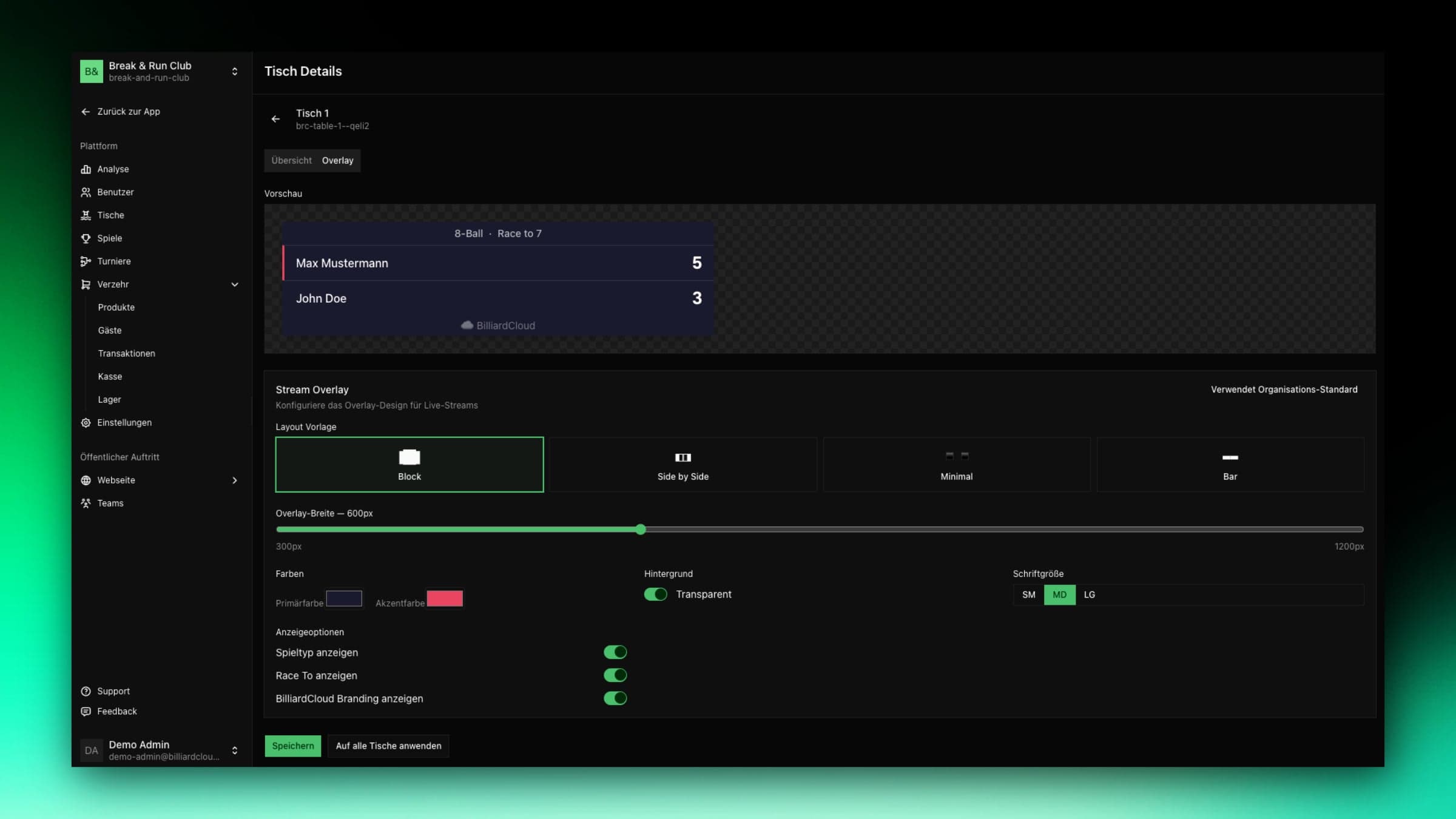Screen dimensions: 1456x819
Task: Click the Benutzer users icon
Action: (86, 192)
